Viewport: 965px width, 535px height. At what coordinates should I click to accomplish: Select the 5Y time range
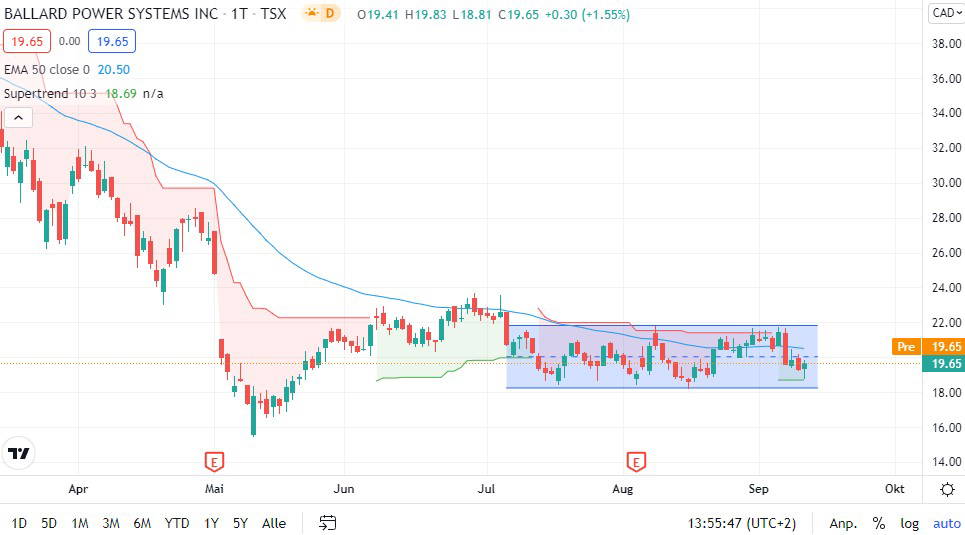pos(240,523)
